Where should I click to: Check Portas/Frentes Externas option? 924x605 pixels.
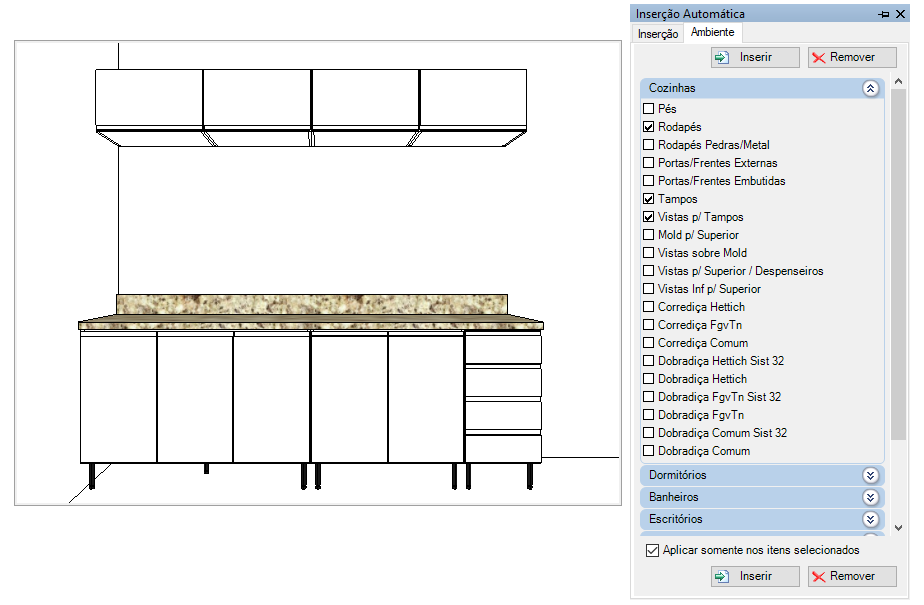click(x=649, y=163)
